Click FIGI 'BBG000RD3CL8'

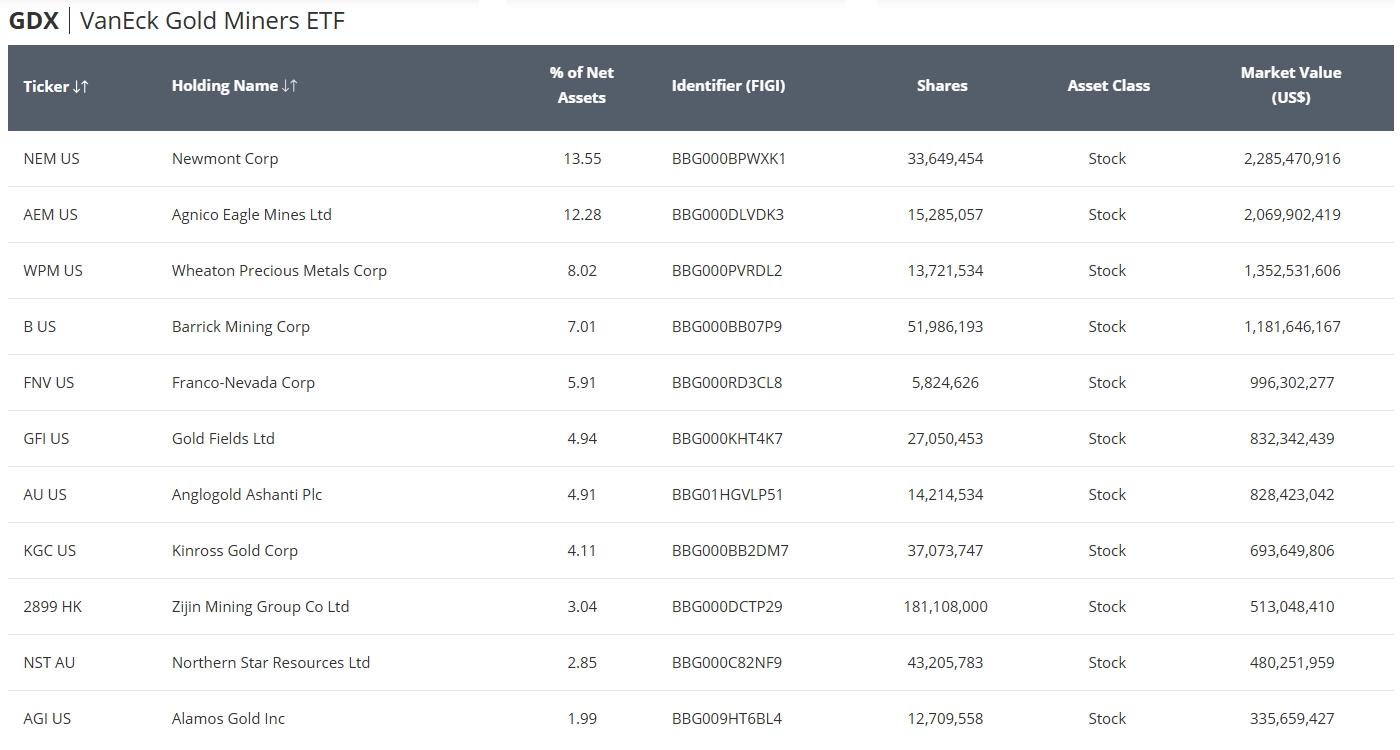(727, 383)
